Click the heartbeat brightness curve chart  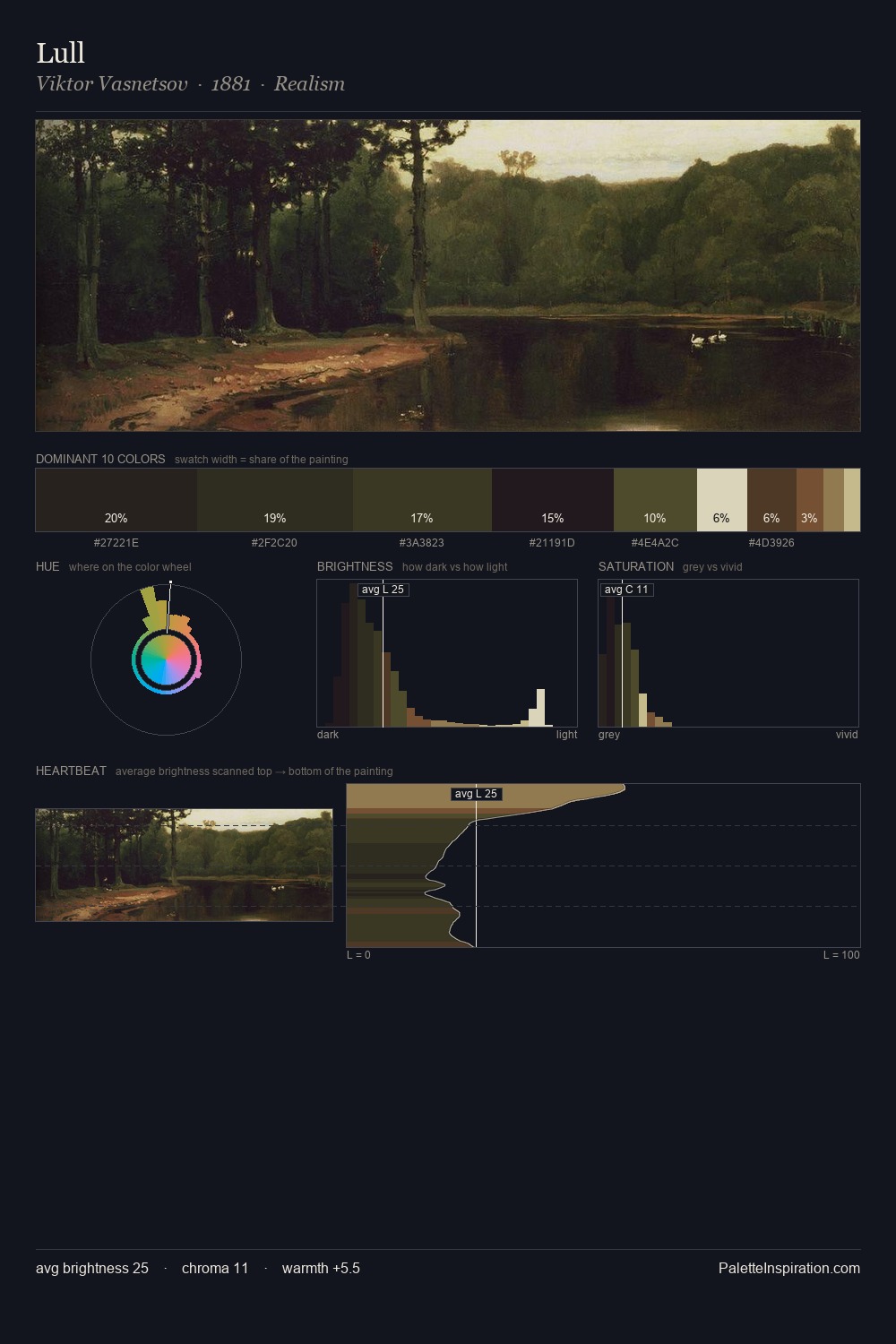click(x=603, y=866)
